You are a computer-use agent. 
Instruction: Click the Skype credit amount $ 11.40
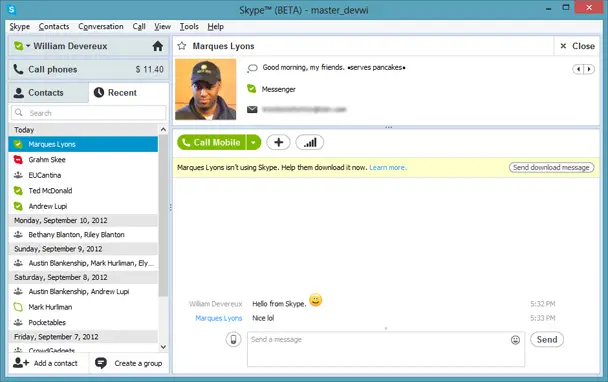tap(150, 69)
